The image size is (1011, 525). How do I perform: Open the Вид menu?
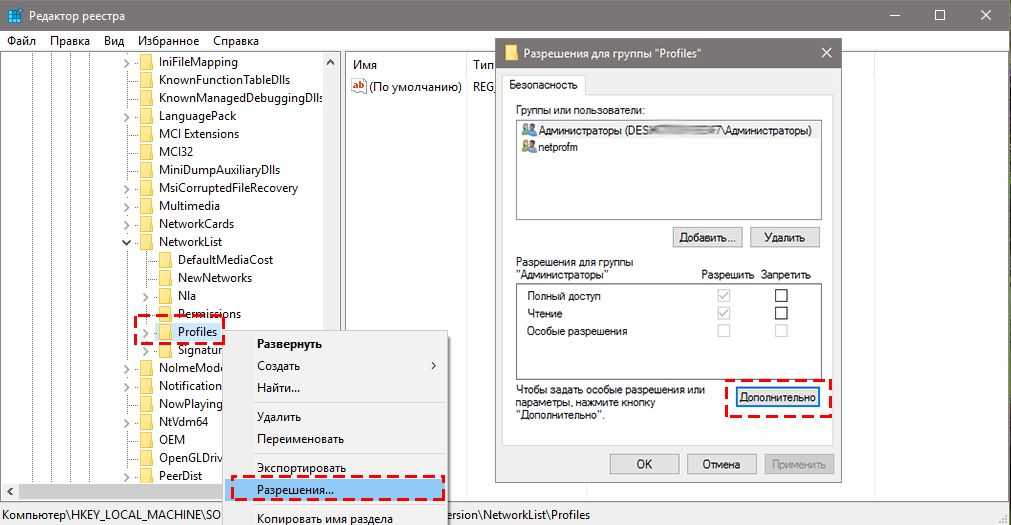(113, 41)
